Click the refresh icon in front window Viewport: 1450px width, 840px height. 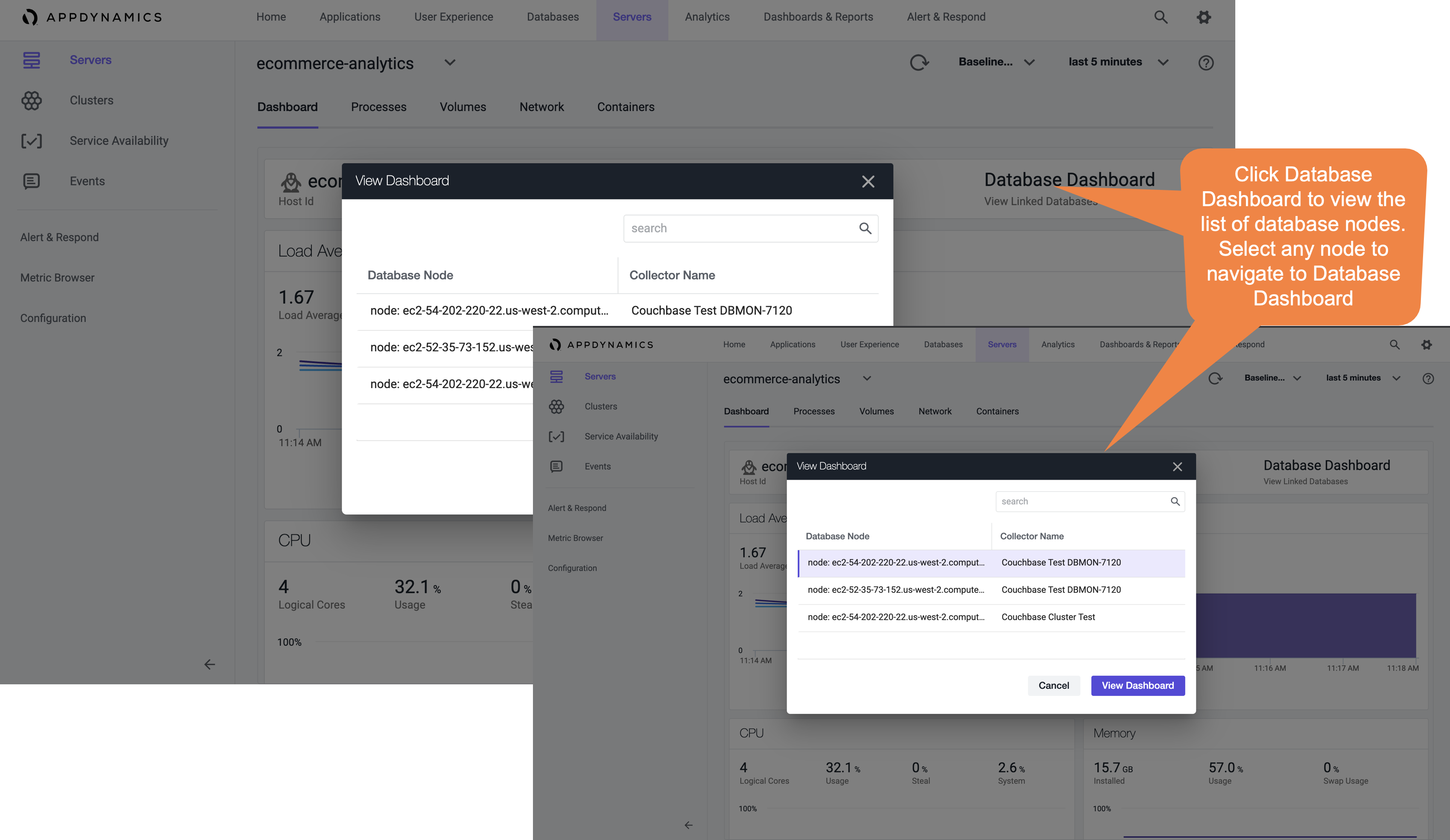(1215, 378)
